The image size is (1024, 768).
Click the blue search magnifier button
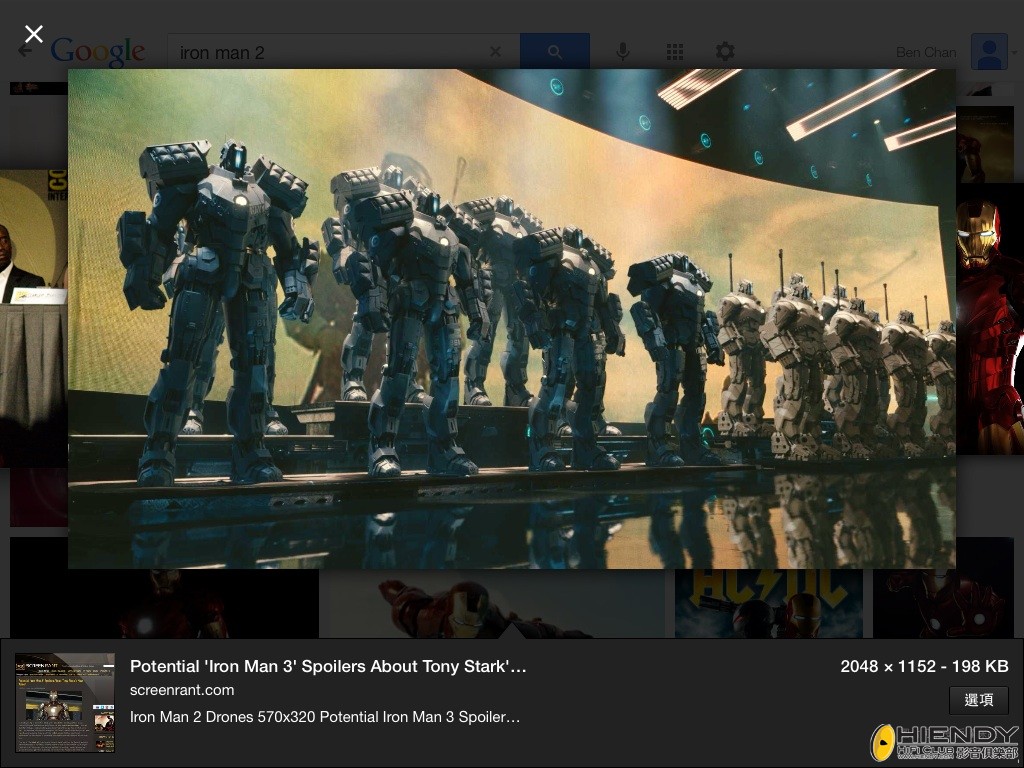[554, 52]
